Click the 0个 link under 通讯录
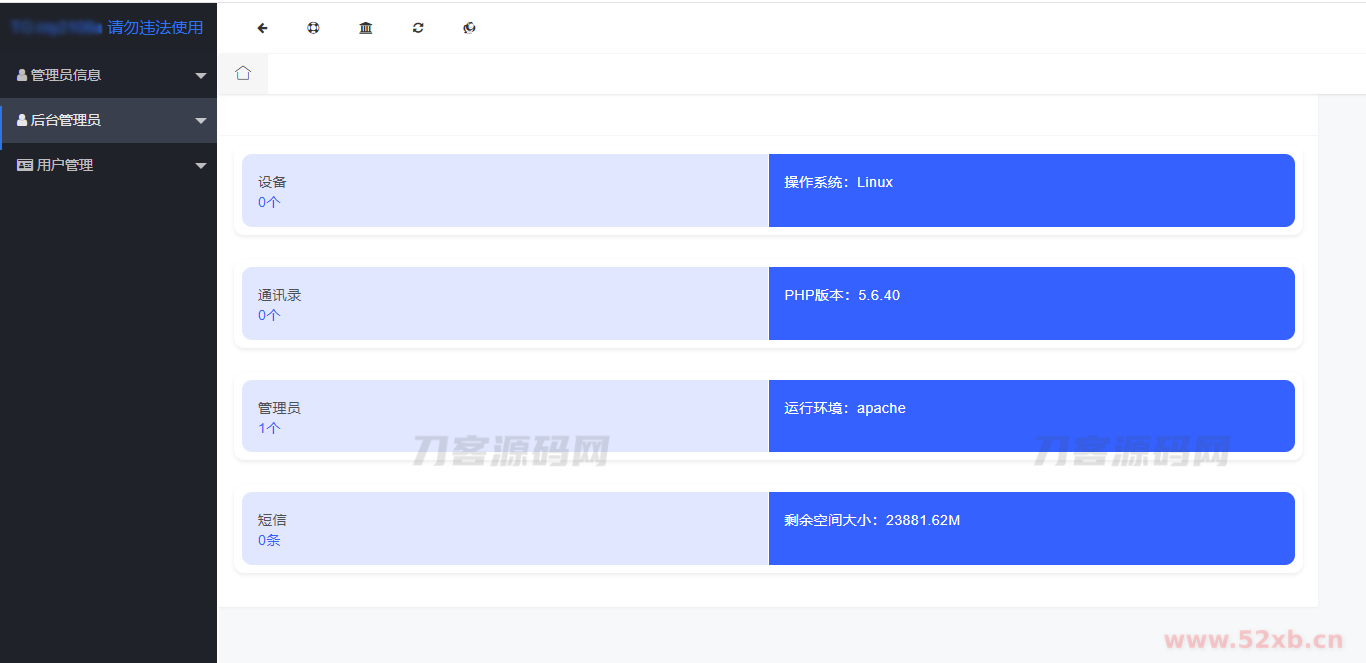This screenshot has height=663, width=1366. coord(268,315)
